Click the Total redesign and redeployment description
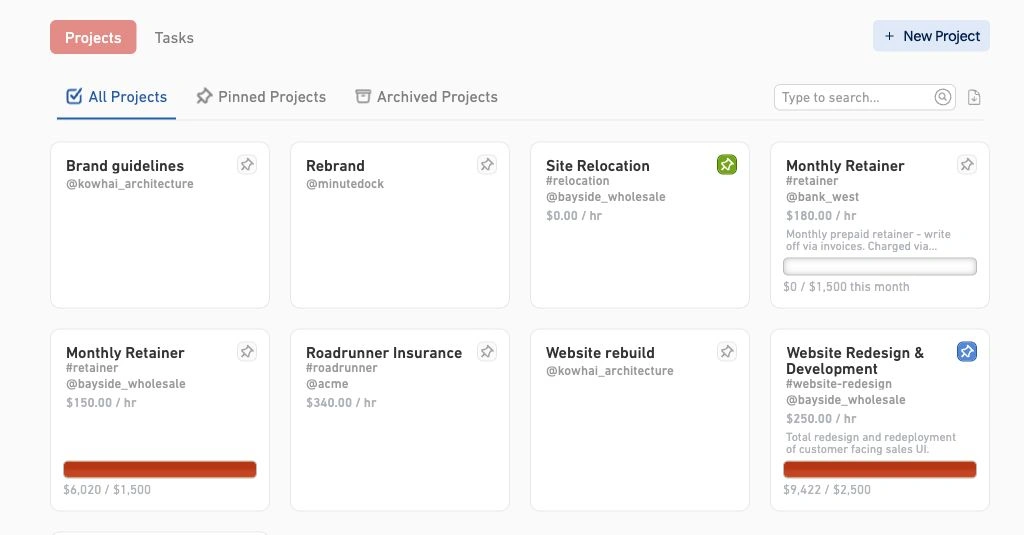1024x535 pixels. (871, 443)
